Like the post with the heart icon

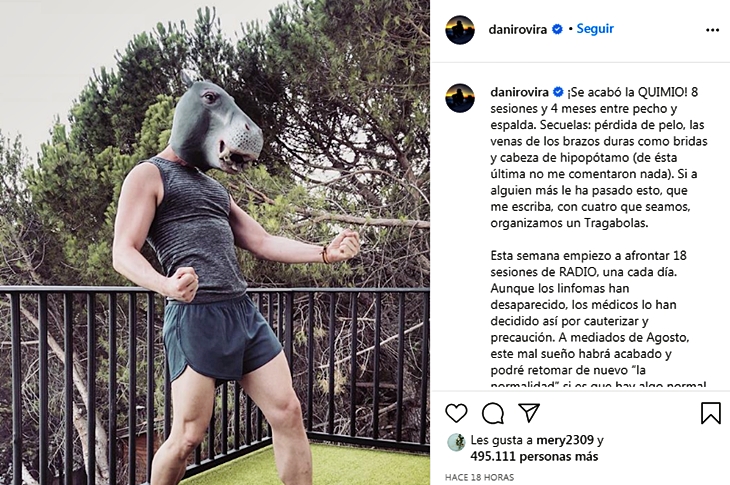pyautogui.click(x=456, y=413)
